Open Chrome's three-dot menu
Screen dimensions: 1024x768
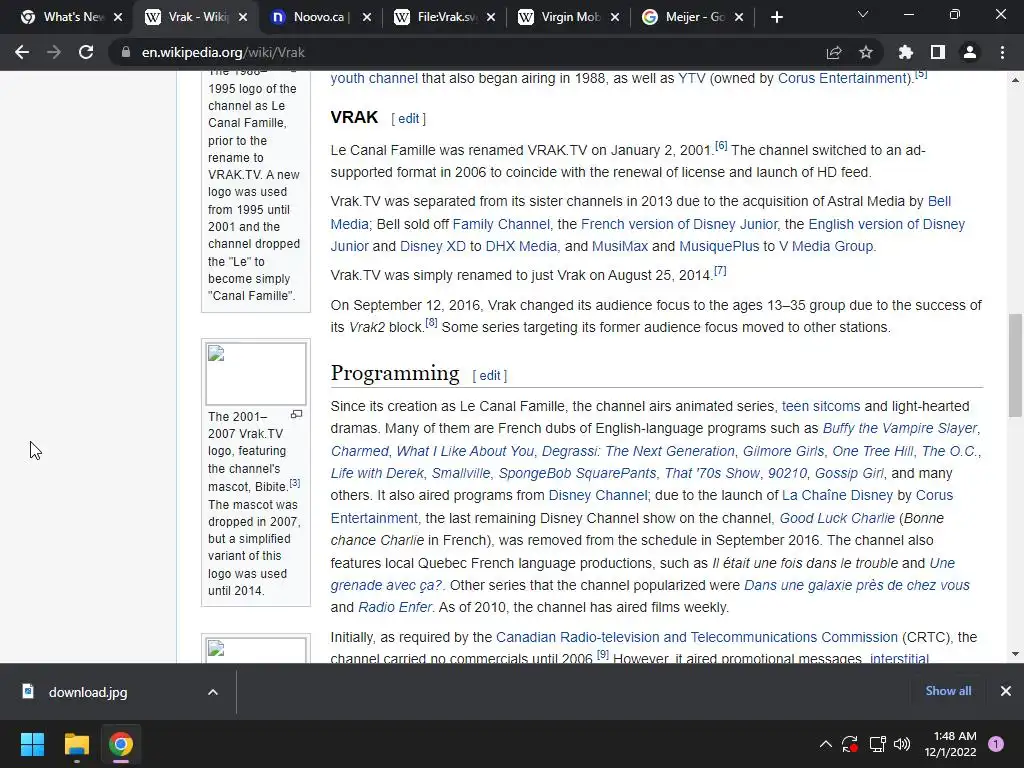click(1002, 52)
